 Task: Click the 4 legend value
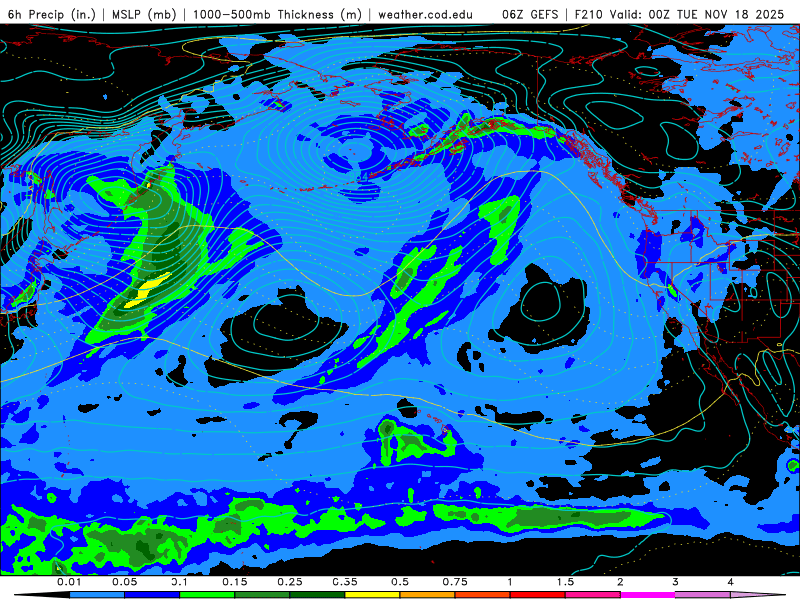[731, 582]
